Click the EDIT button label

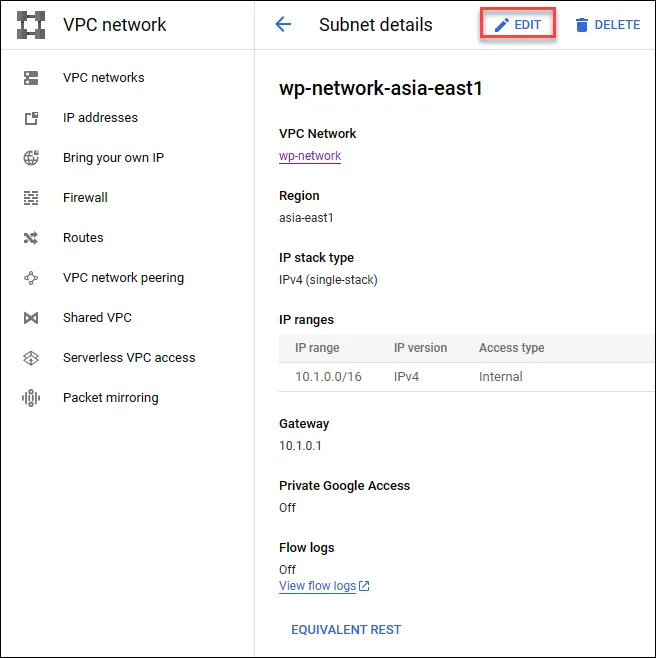(528, 25)
